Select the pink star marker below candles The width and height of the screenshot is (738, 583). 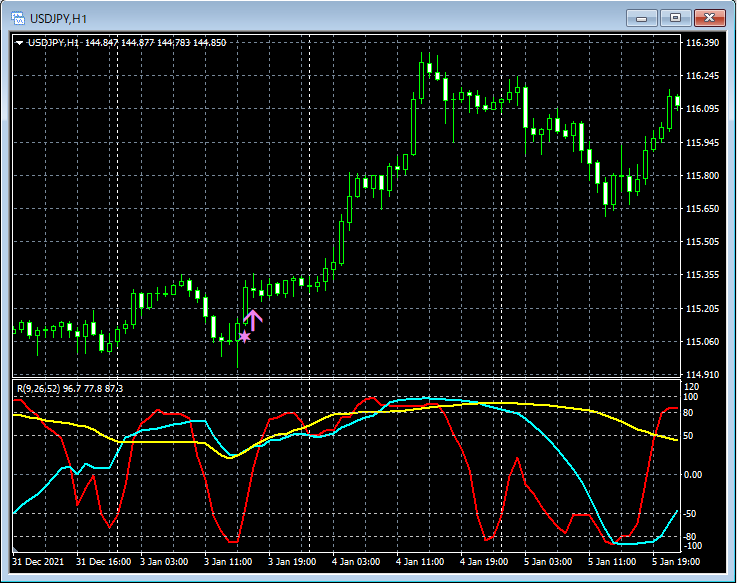coord(244,337)
